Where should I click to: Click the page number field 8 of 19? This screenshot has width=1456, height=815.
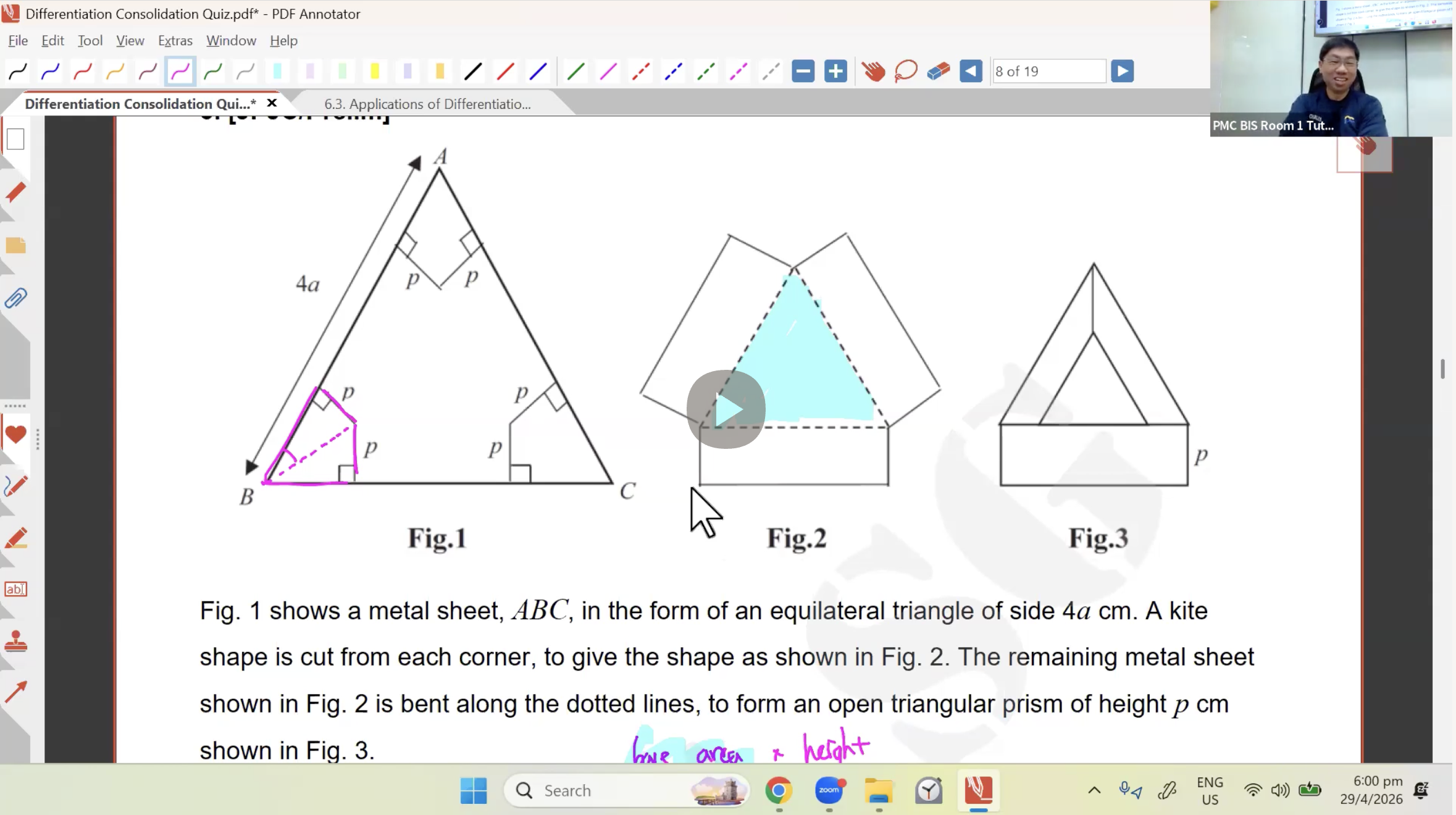pyautogui.click(x=1048, y=71)
